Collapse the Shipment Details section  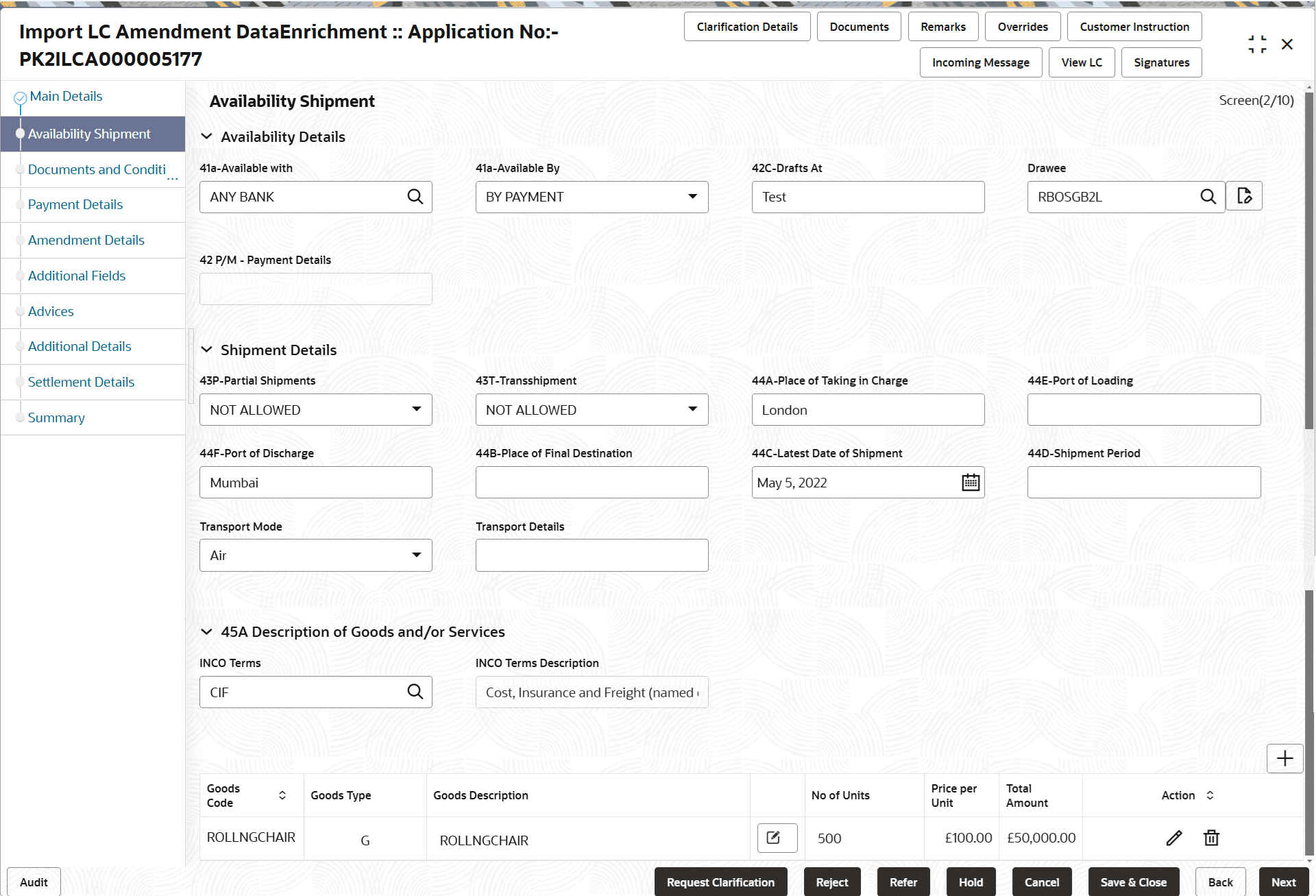coord(208,349)
